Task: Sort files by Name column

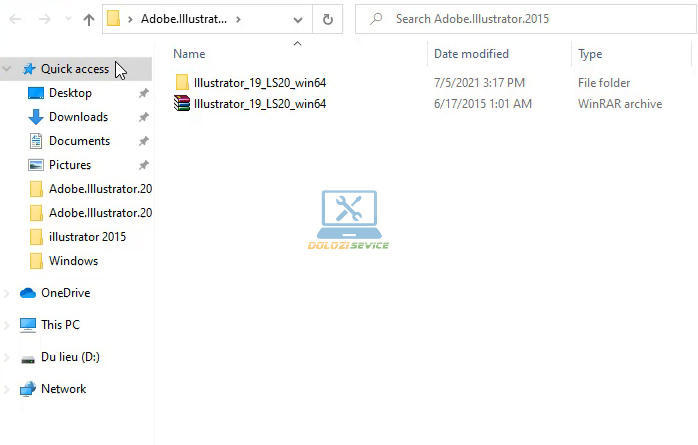Action: coord(189,54)
